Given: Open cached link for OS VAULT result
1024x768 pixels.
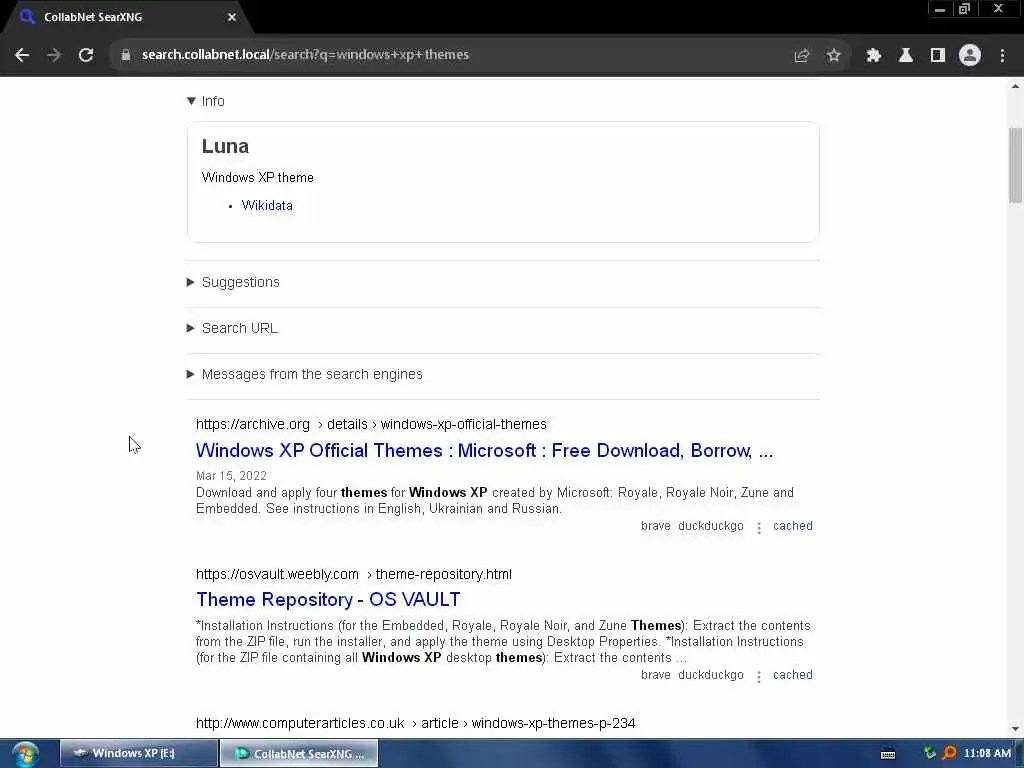Looking at the screenshot, I should [x=793, y=675].
